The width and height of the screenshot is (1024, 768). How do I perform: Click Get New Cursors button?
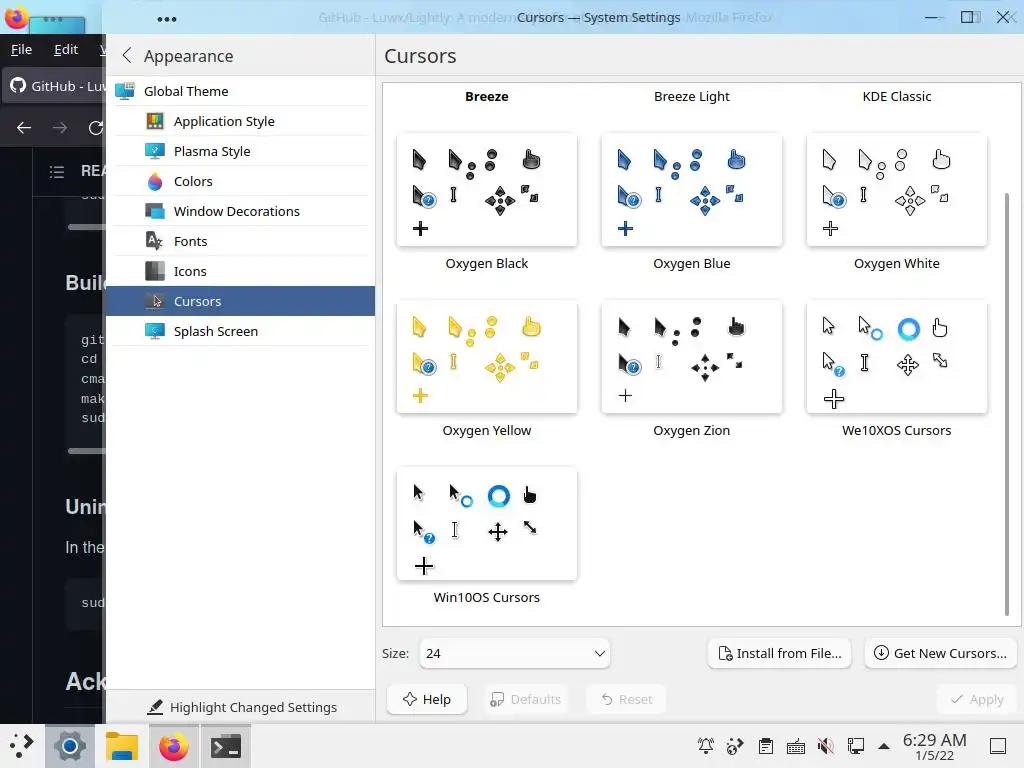pyautogui.click(x=940, y=654)
